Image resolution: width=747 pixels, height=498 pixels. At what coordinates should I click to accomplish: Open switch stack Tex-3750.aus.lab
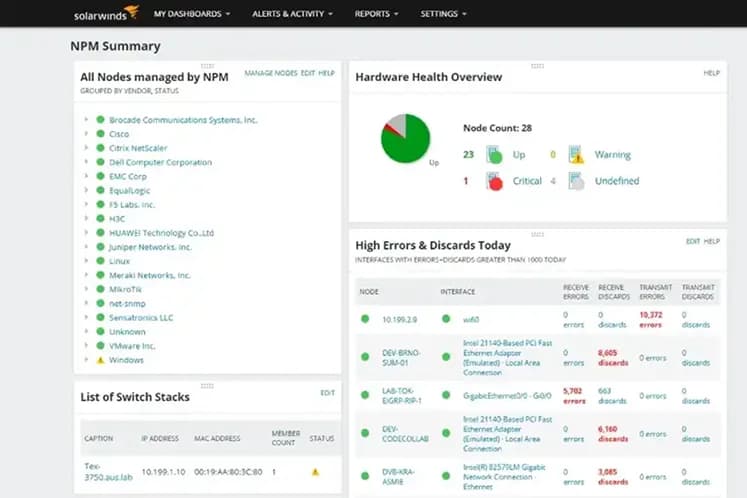click(108, 471)
